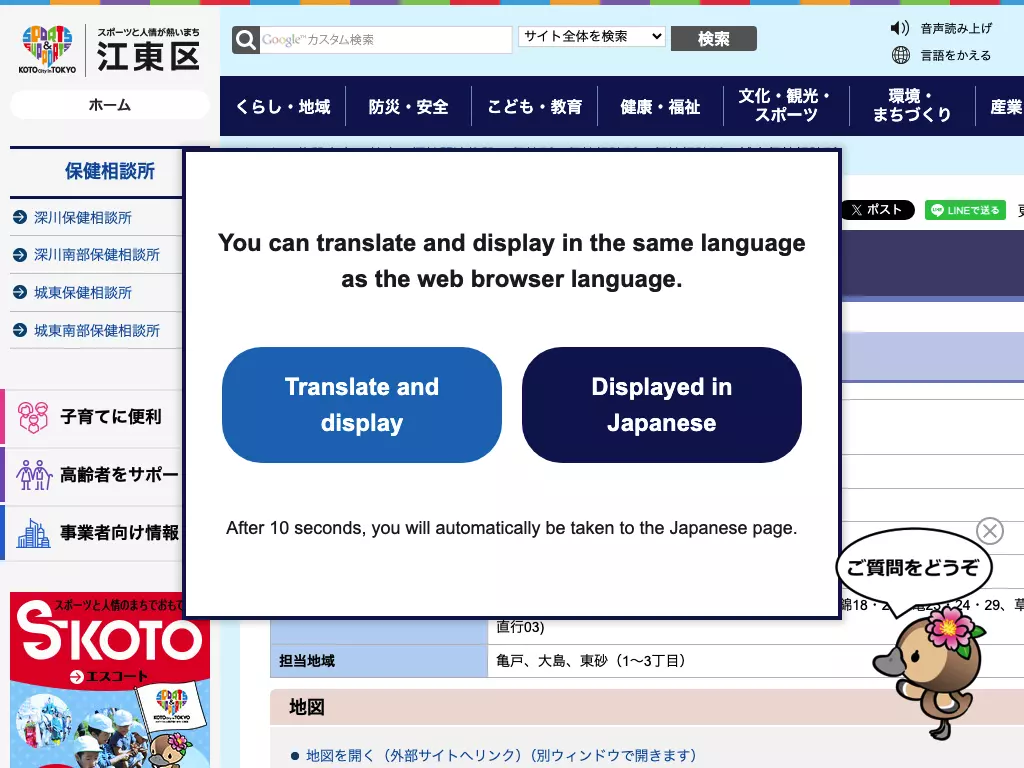Open the こども・教育 menu
Viewport: 1024px width, 768px height.
tap(534, 106)
